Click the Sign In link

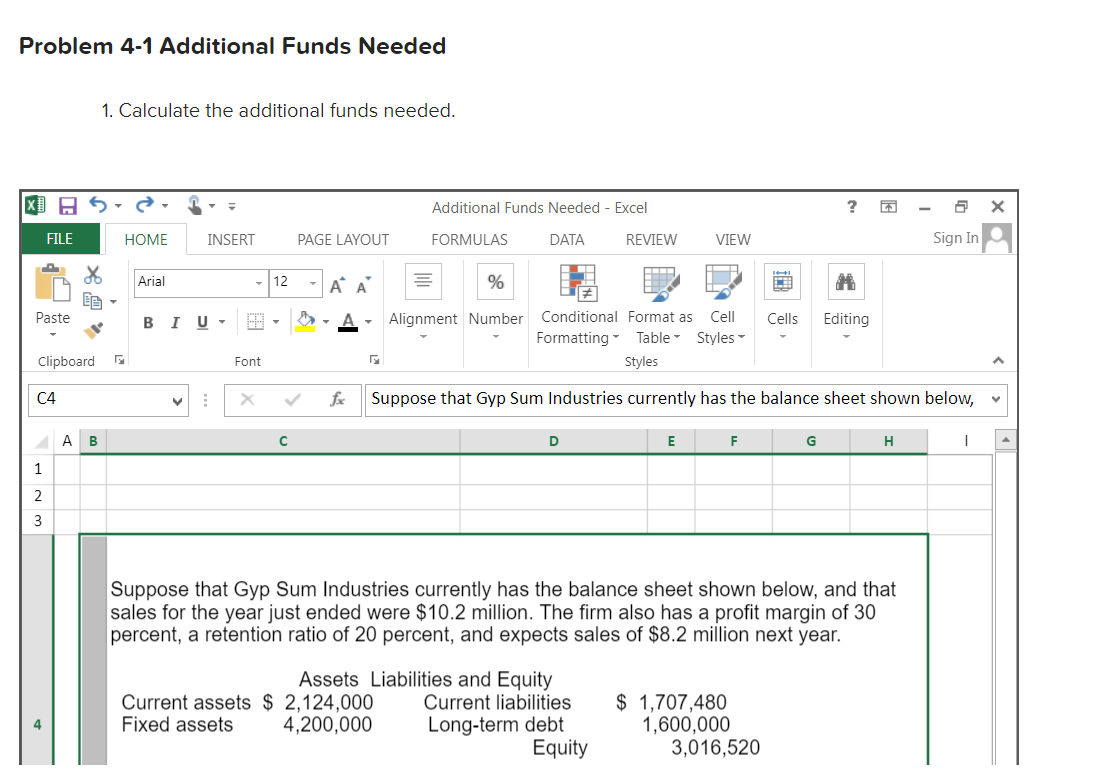pyautogui.click(x=955, y=238)
